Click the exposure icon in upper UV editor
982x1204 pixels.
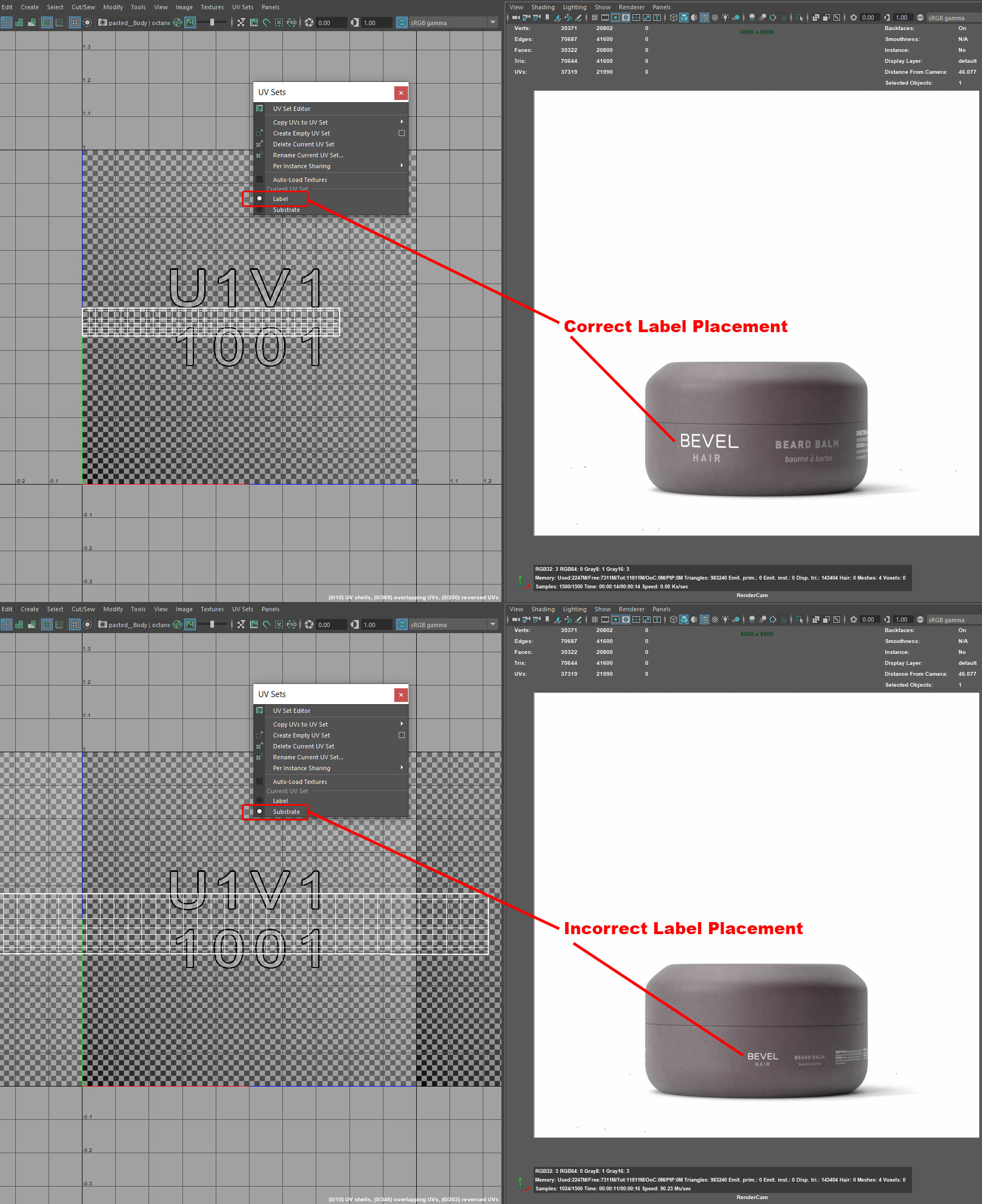[309, 22]
